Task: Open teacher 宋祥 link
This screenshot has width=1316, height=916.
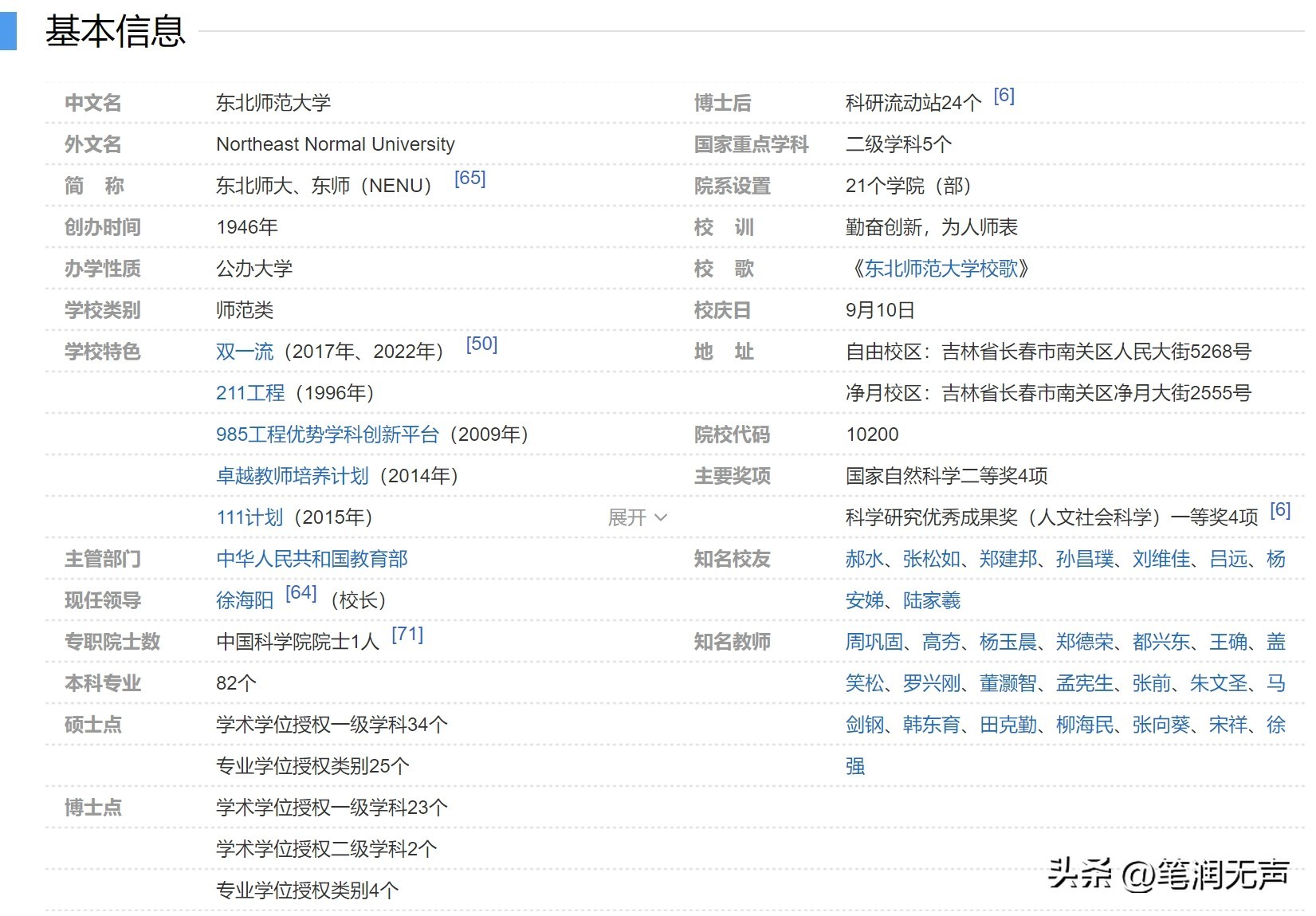Action: coord(1228,725)
